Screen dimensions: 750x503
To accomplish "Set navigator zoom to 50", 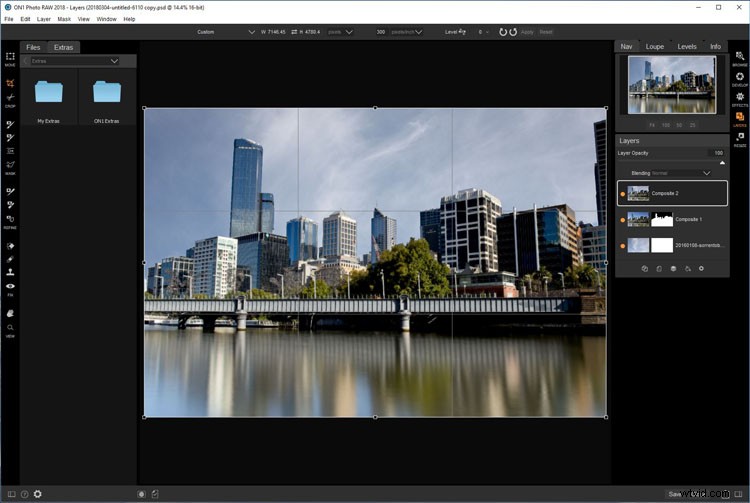I will tap(679, 125).
